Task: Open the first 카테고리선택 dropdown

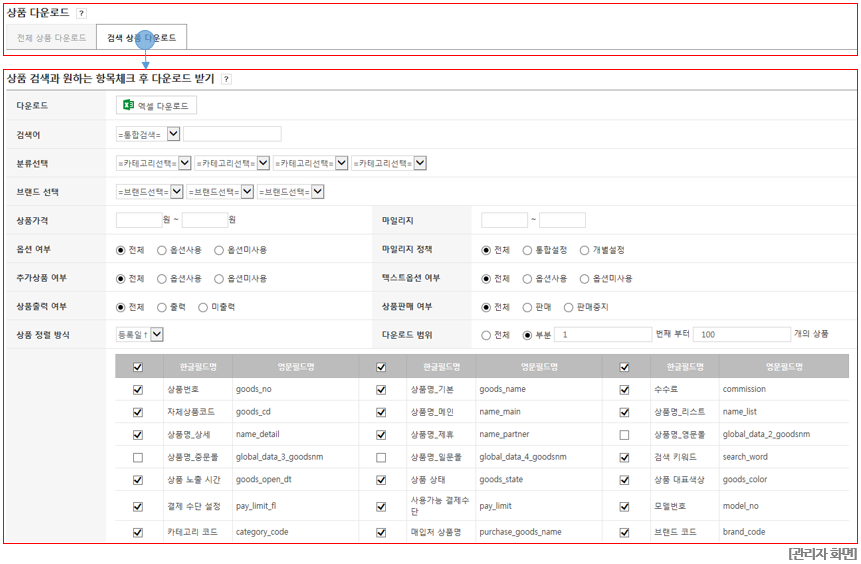Action: pyautogui.click(x=153, y=163)
